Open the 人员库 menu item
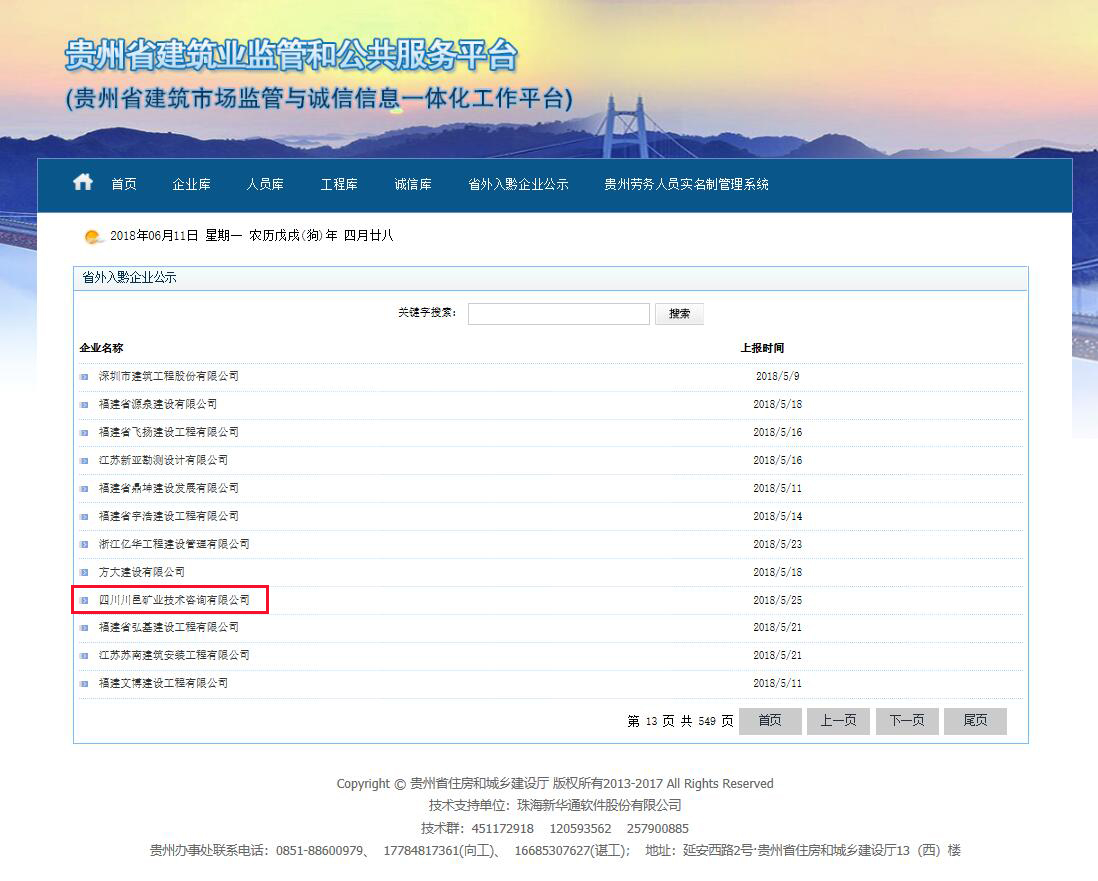 [x=265, y=185]
